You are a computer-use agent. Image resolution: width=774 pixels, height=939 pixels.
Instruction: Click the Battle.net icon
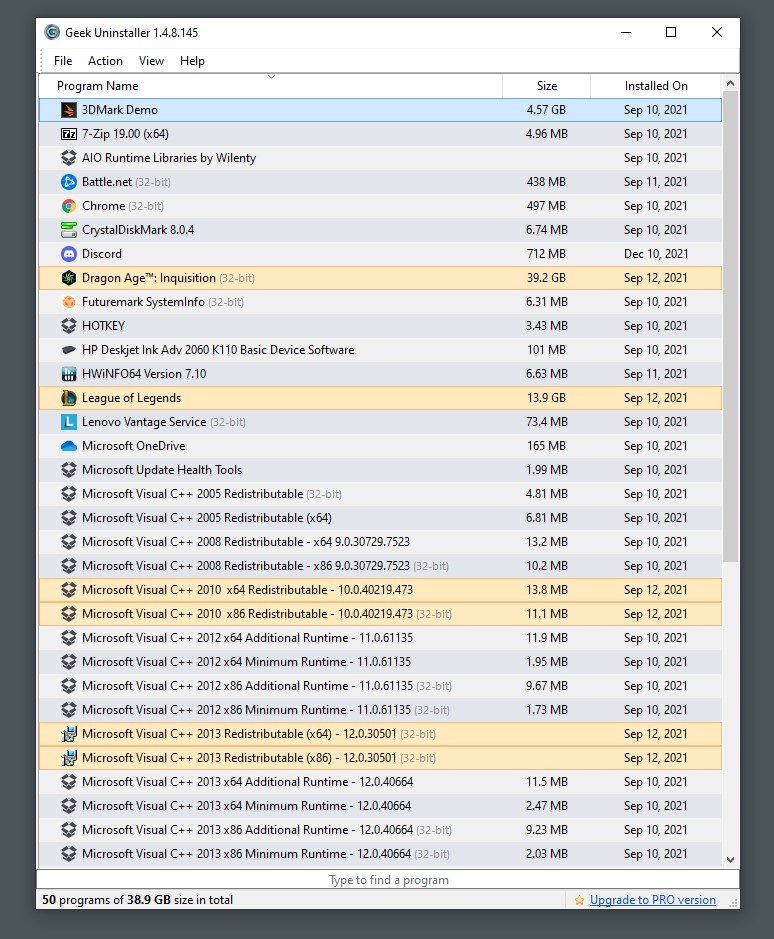pyautogui.click(x=69, y=182)
